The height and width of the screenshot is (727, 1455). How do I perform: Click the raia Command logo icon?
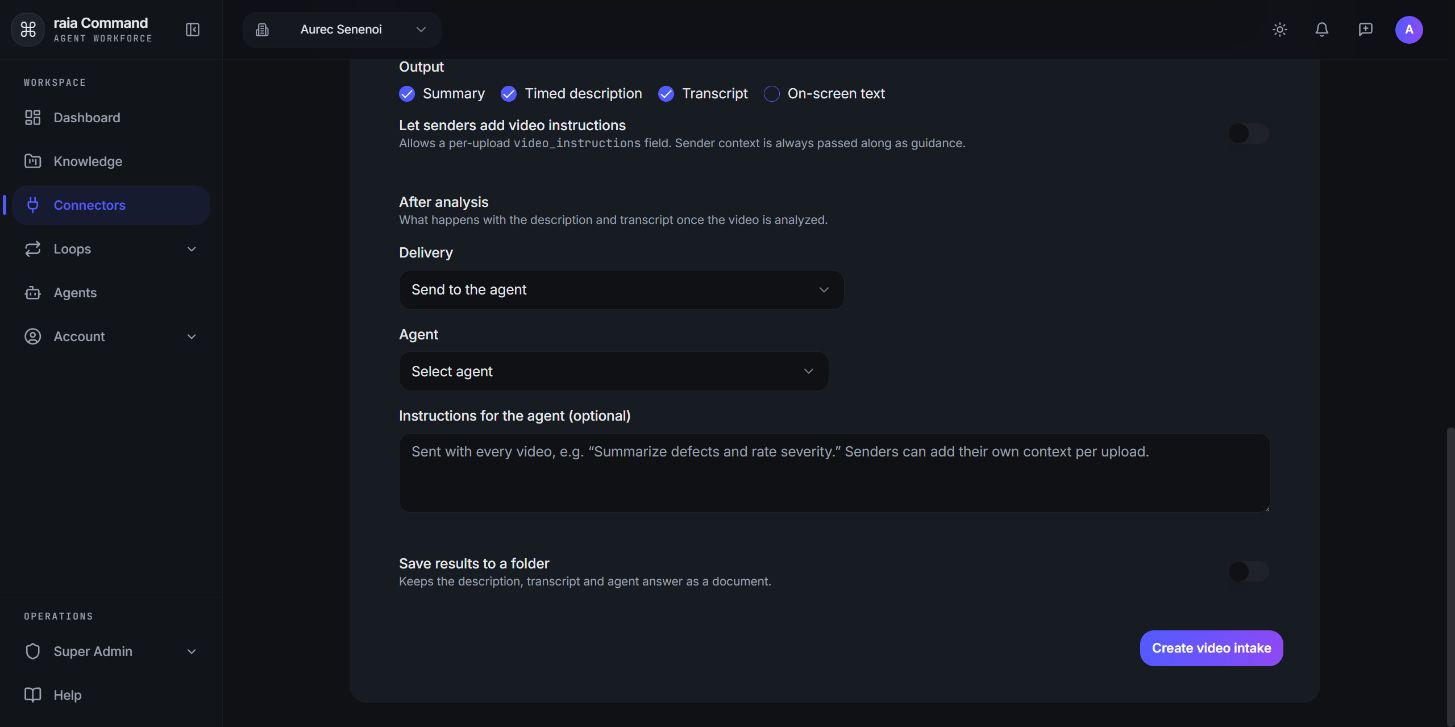(x=28, y=30)
